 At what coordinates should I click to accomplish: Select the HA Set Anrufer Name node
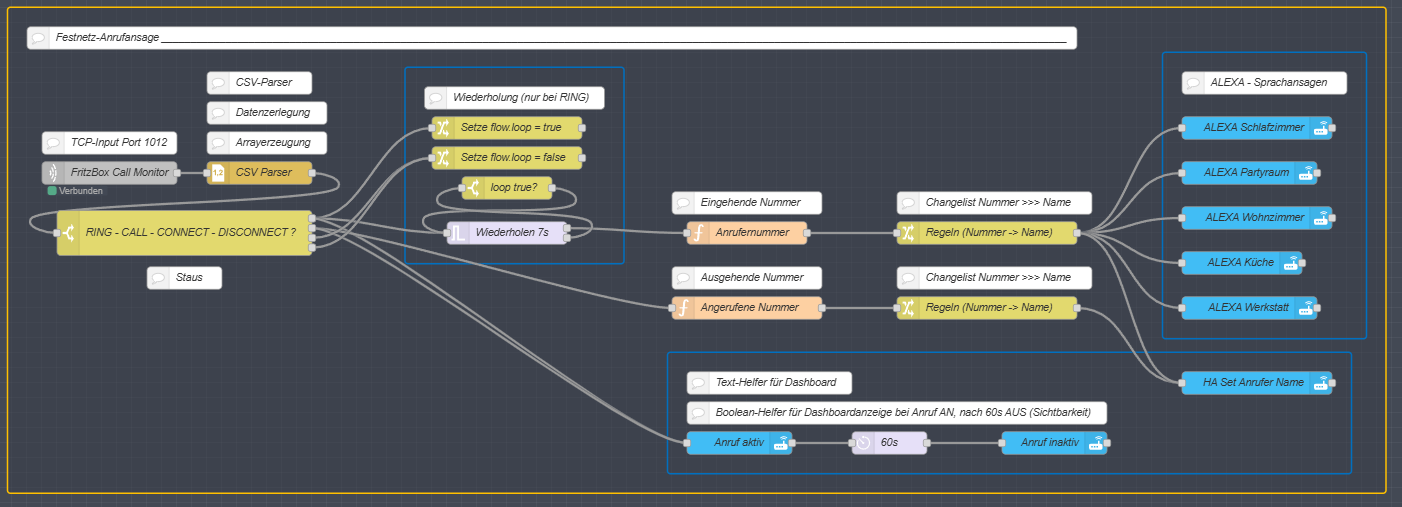point(1252,383)
